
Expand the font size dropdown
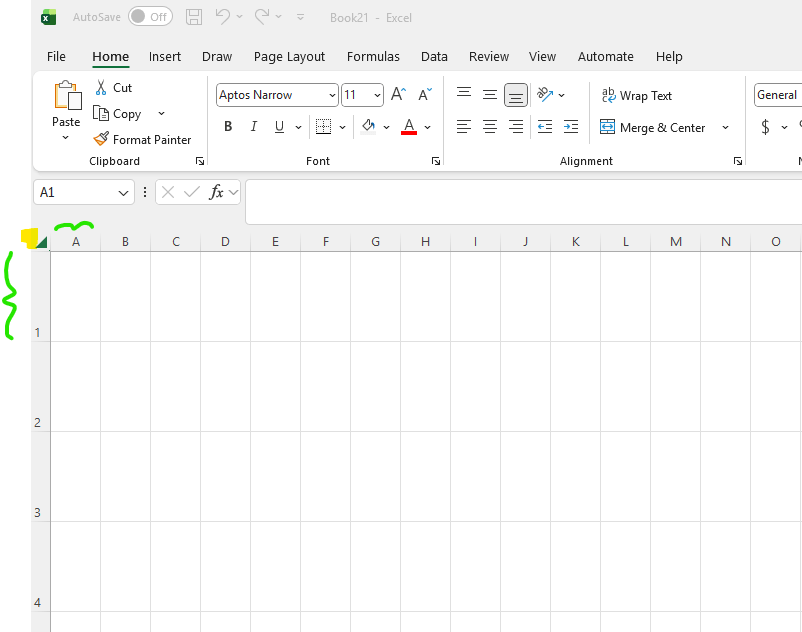(x=377, y=95)
